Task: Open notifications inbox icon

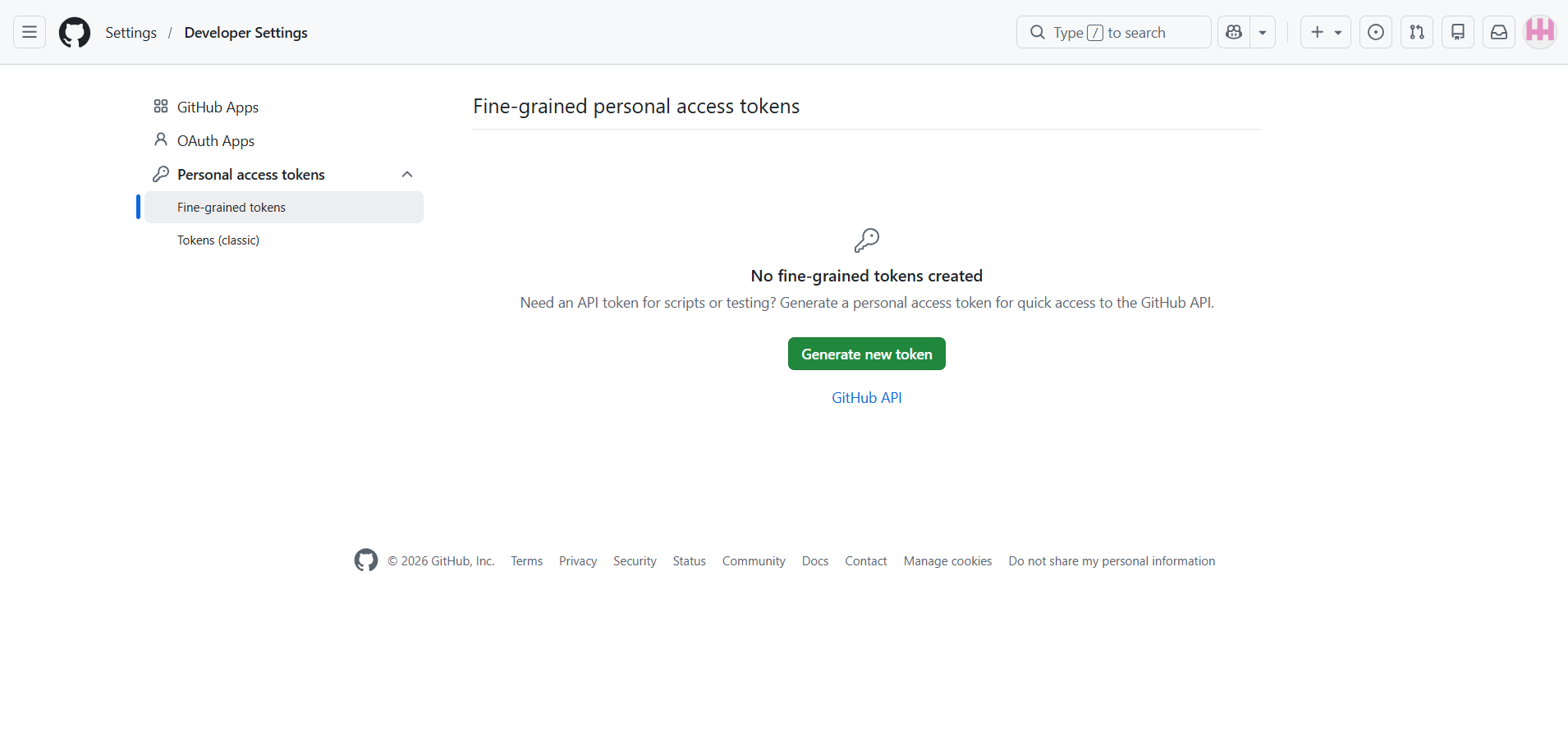Action: pyautogui.click(x=1499, y=32)
